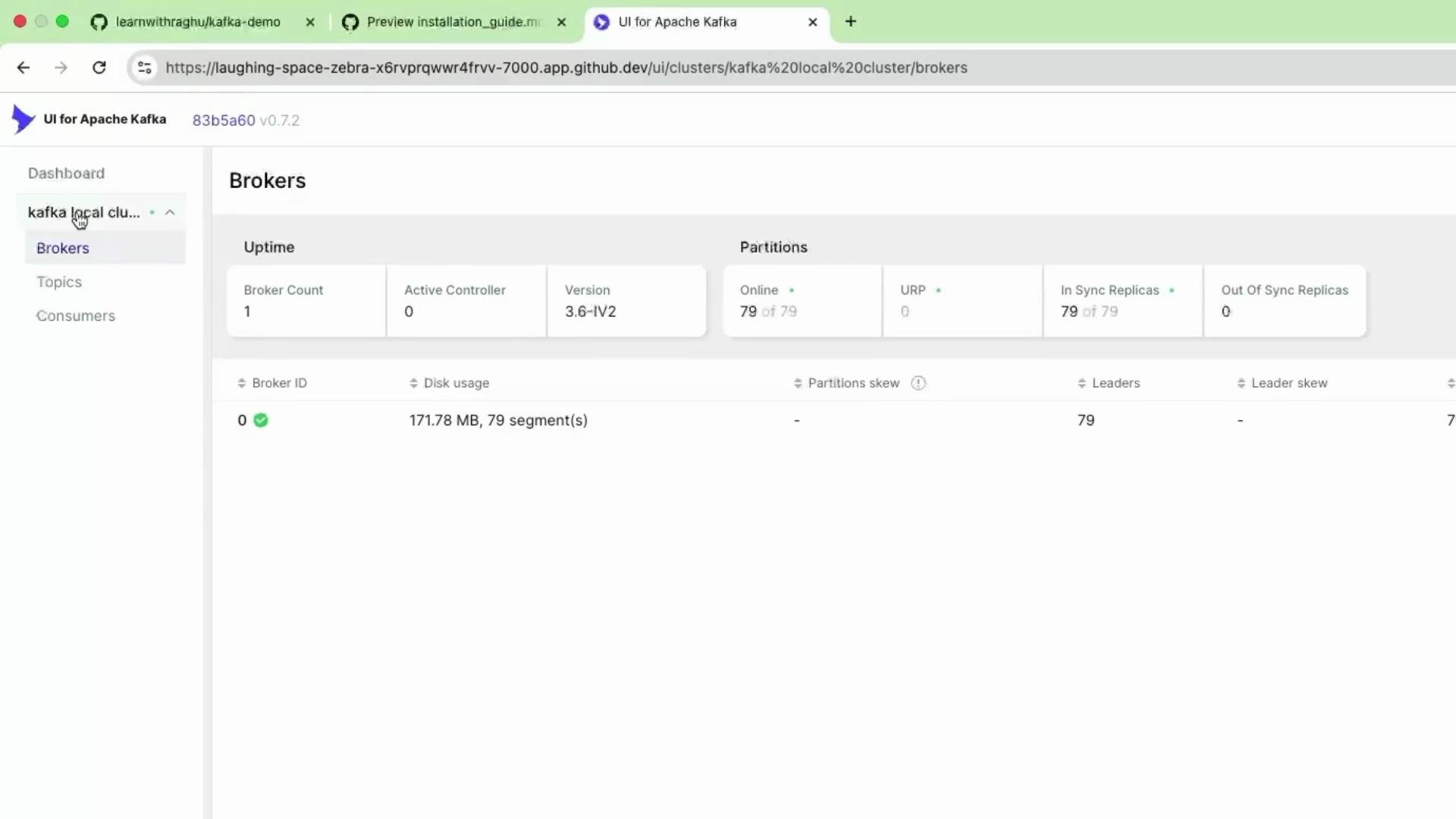The height and width of the screenshot is (819, 1456).
Task: Click the macOS yellow minimize button
Action: tap(41, 21)
